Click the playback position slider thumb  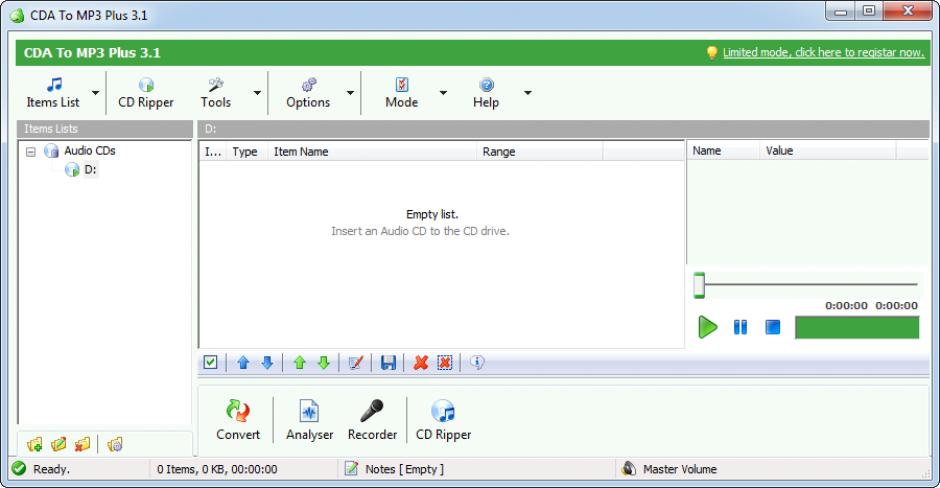coord(699,285)
